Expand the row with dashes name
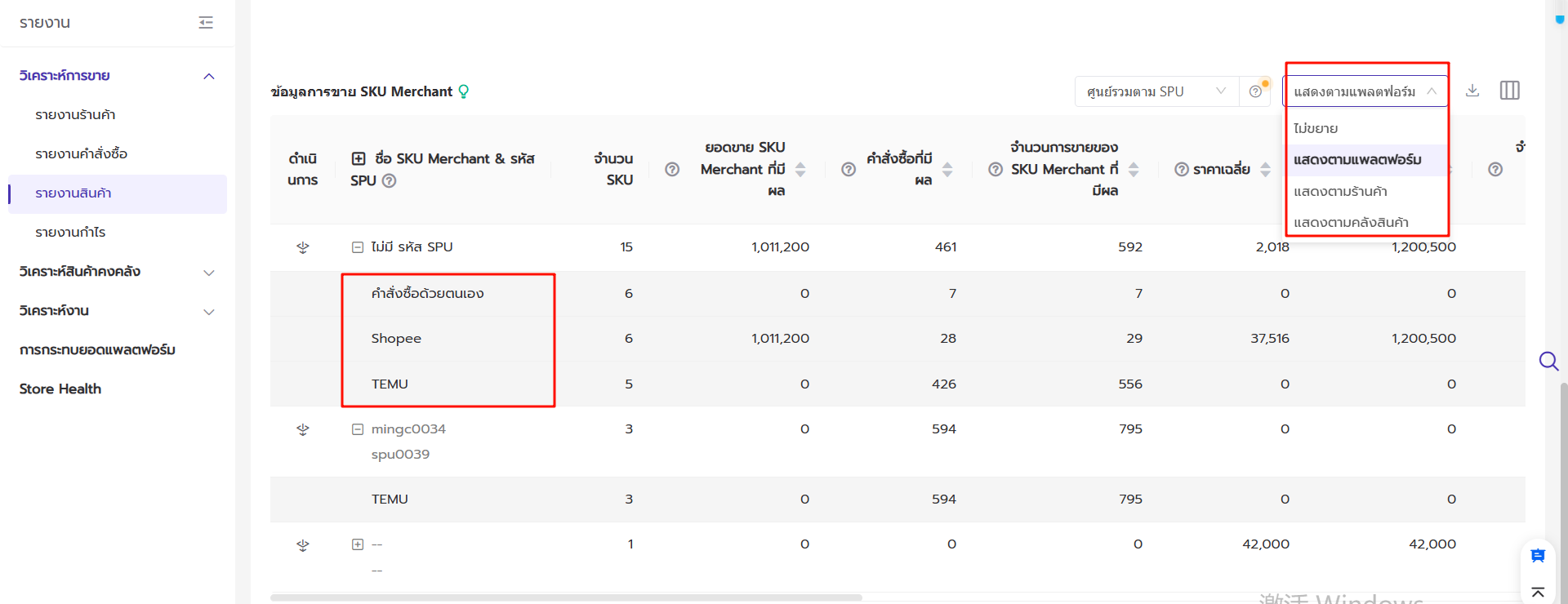1568x604 pixels. [358, 544]
